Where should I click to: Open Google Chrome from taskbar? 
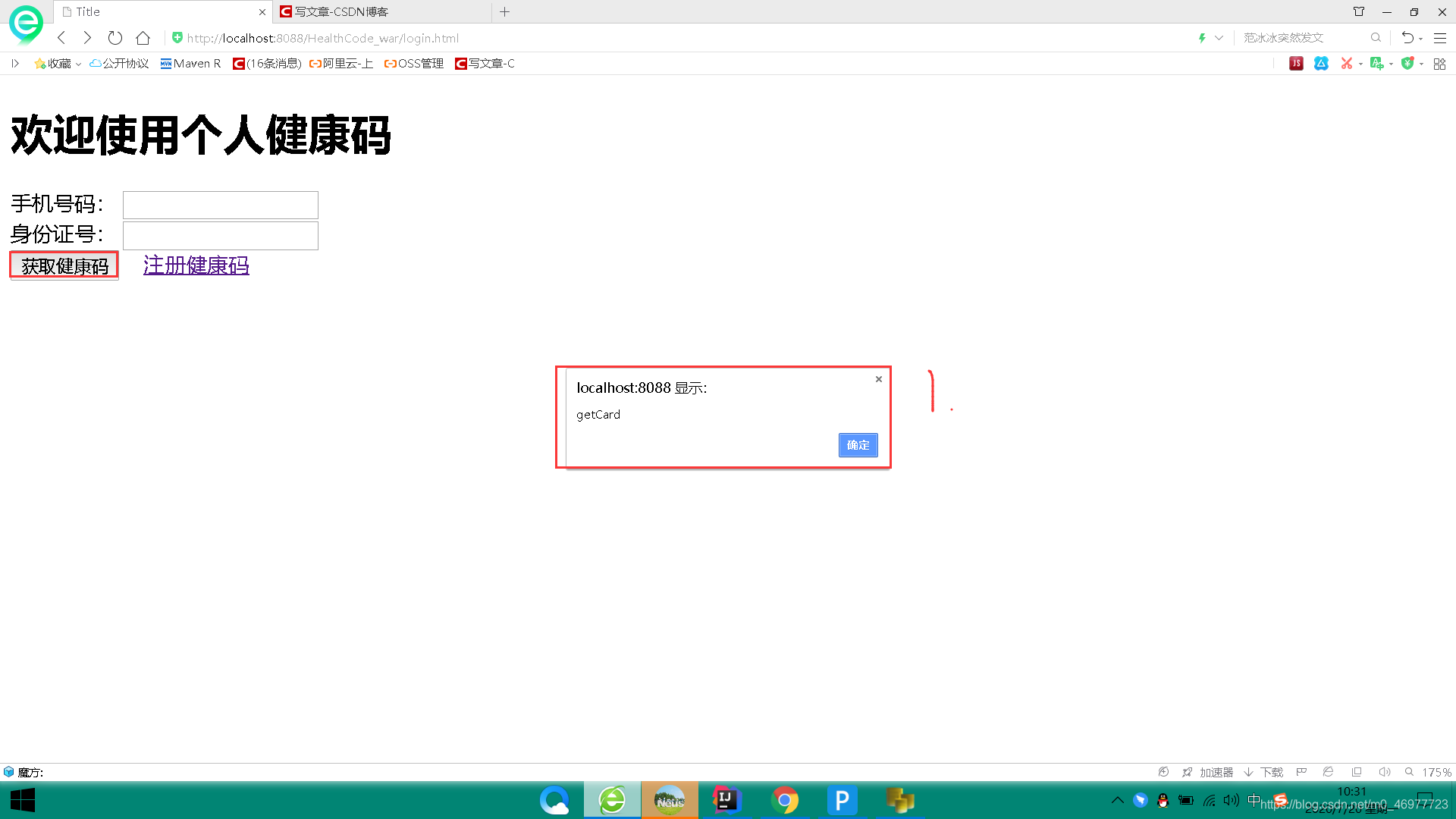click(785, 801)
